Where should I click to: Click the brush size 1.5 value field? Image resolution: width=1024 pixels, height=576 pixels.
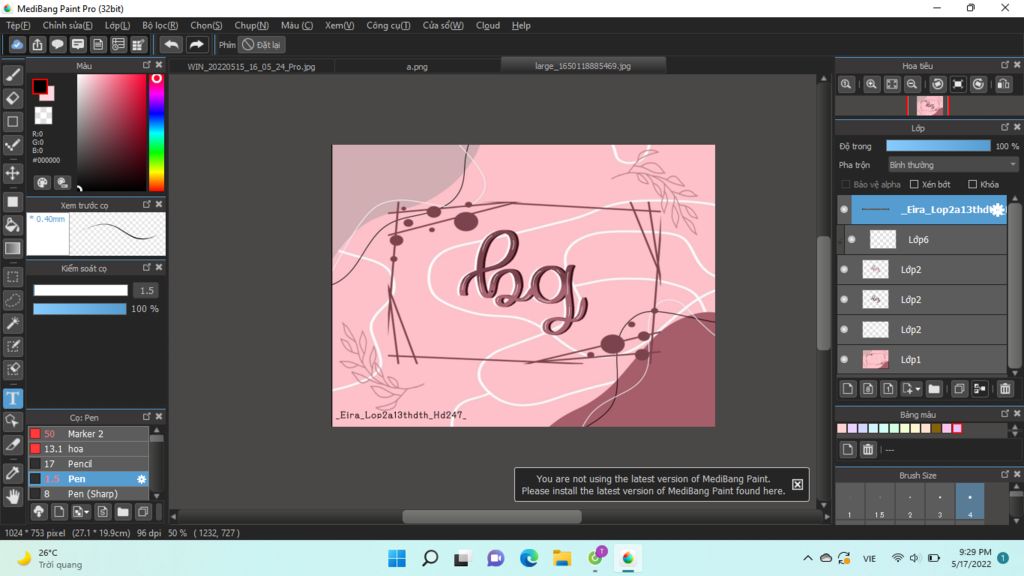[x=147, y=291]
